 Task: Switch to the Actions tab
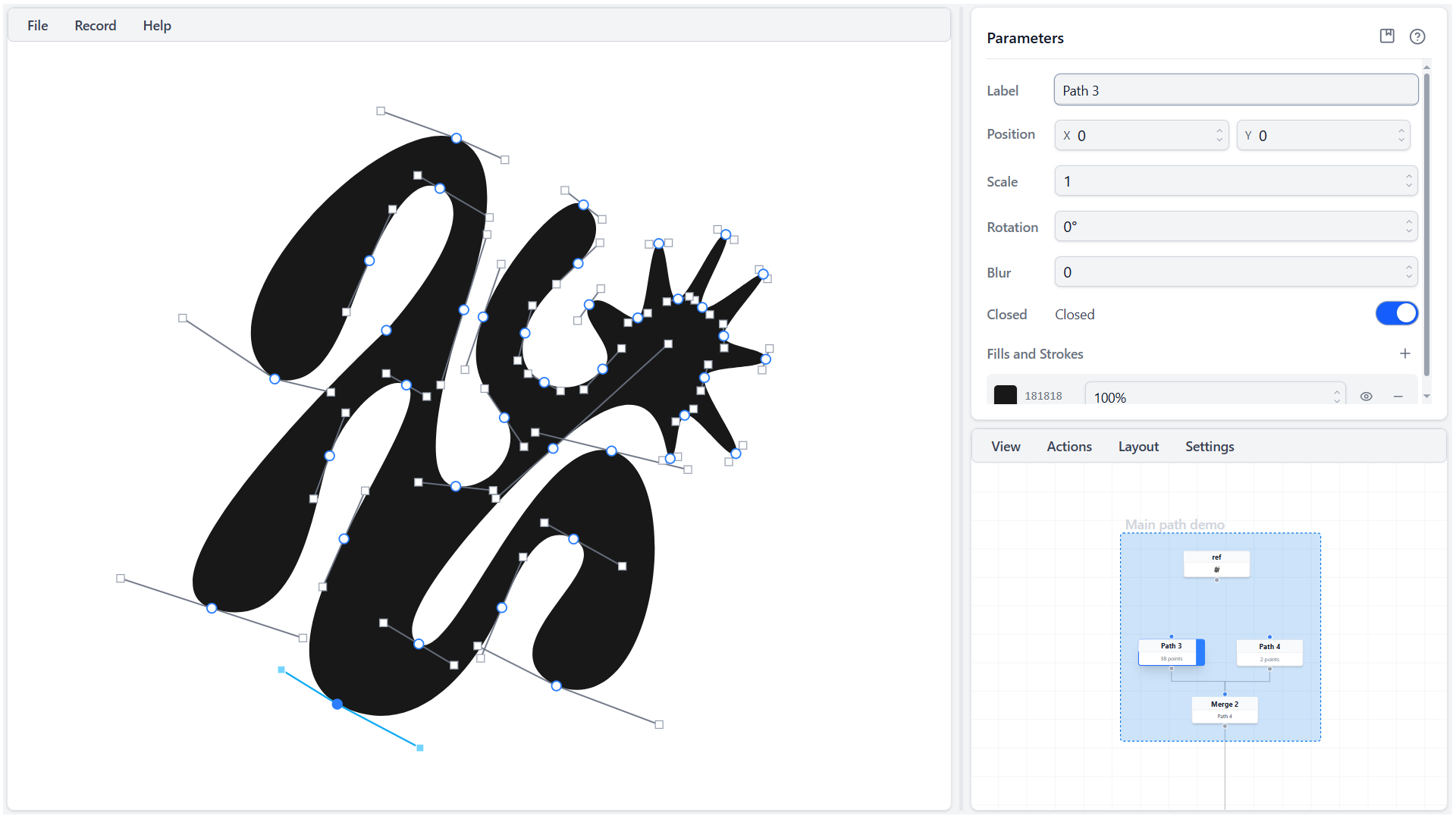[x=1068, y=446]
